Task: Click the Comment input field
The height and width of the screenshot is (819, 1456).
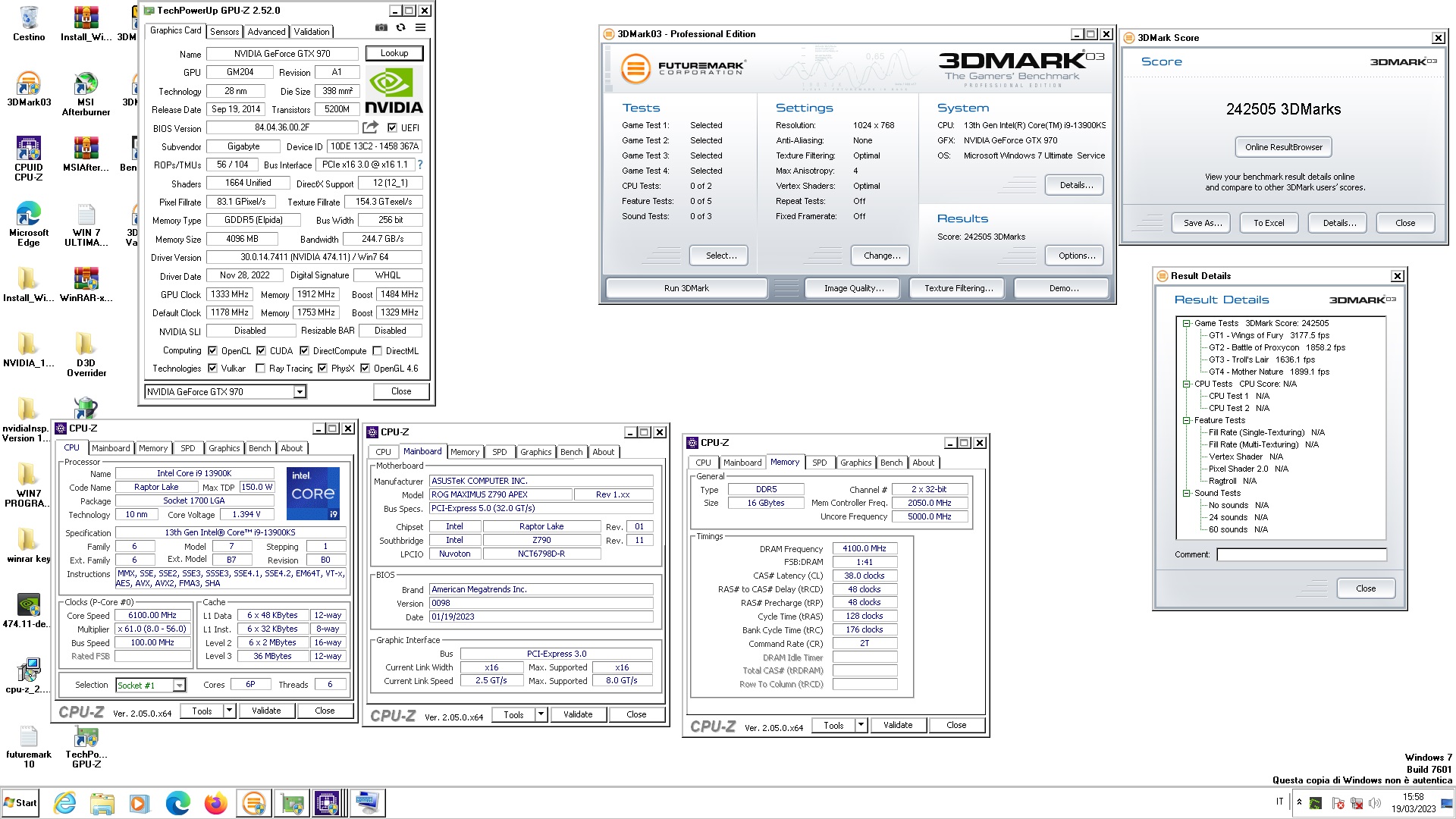Action: pyautogui.click(x=1301, y=554)
